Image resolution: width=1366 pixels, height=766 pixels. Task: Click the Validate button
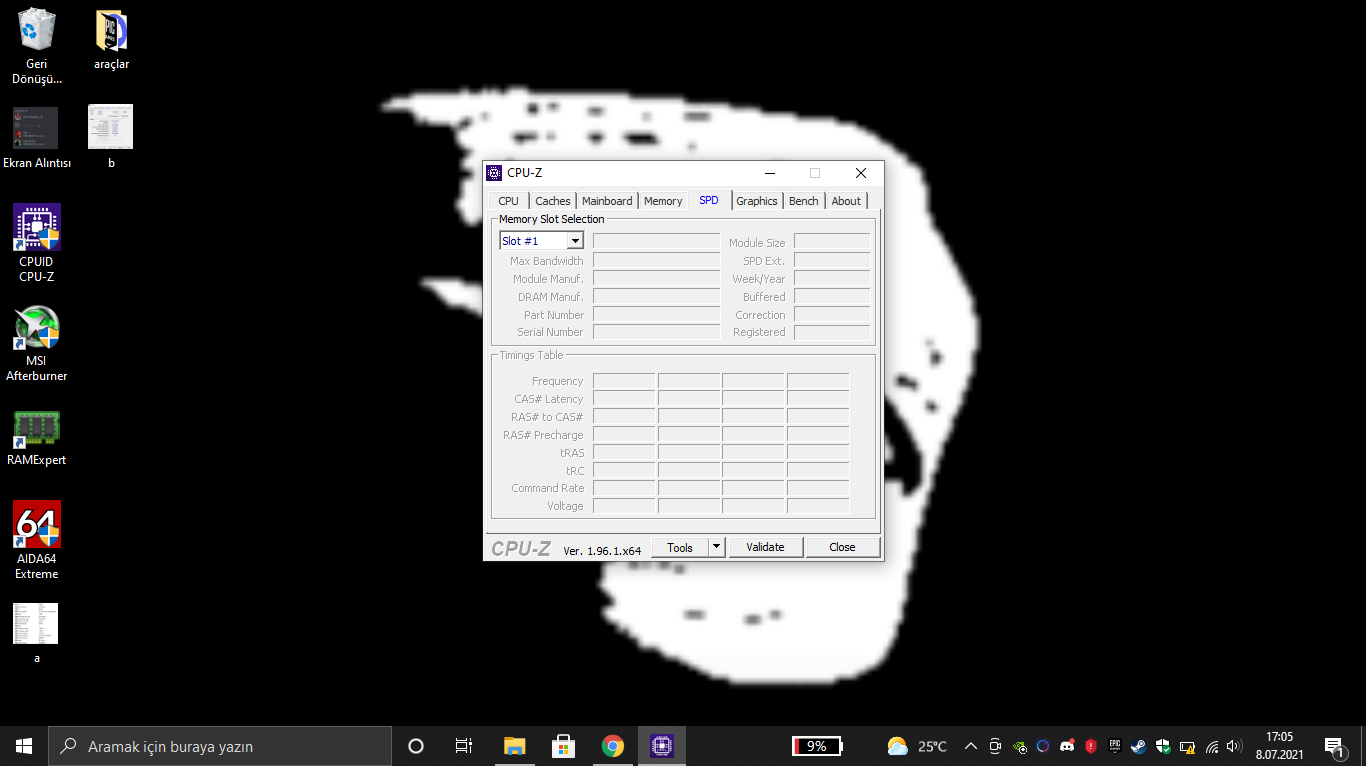coord(765,546)
